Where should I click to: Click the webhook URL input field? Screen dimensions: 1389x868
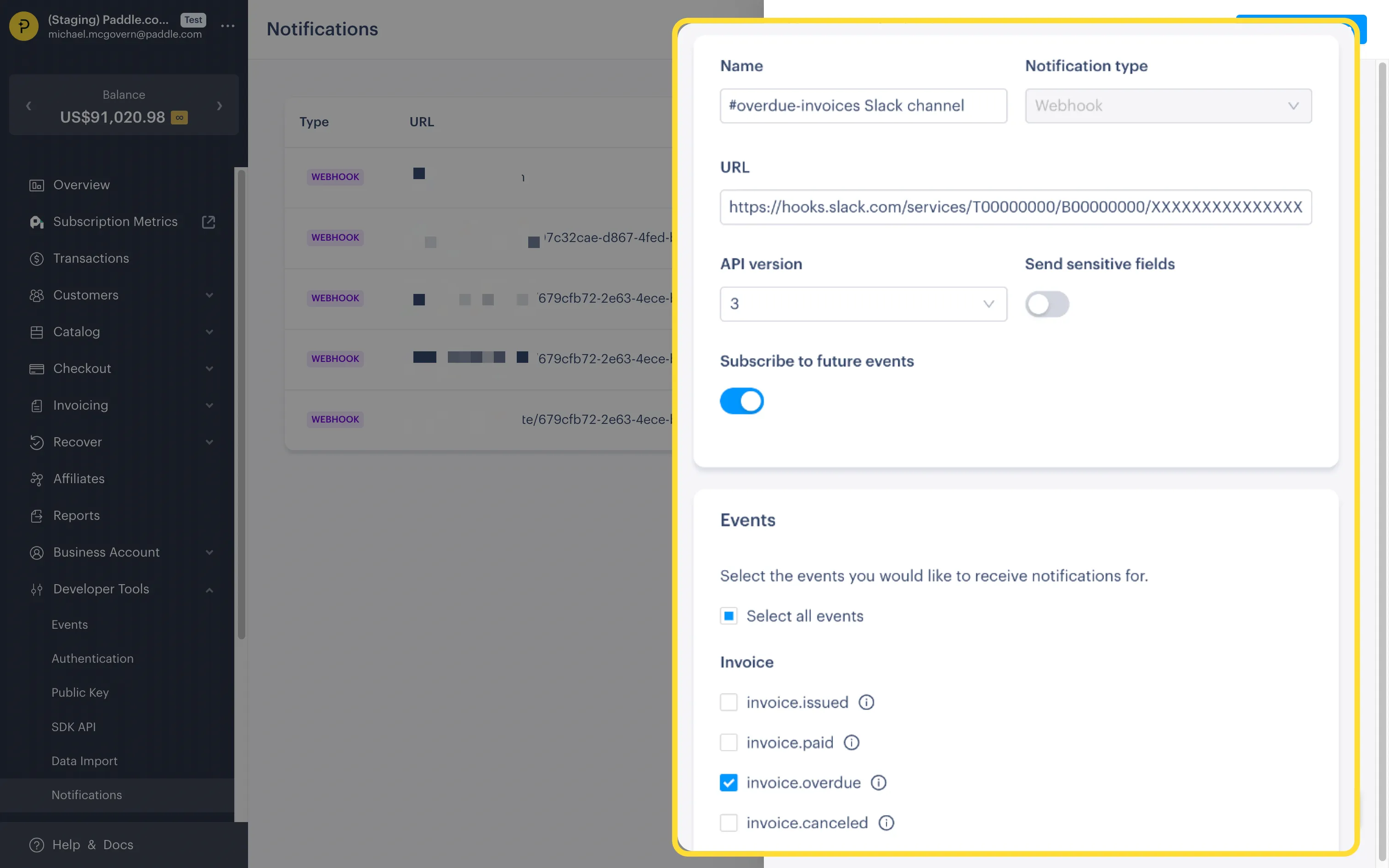1016,207
